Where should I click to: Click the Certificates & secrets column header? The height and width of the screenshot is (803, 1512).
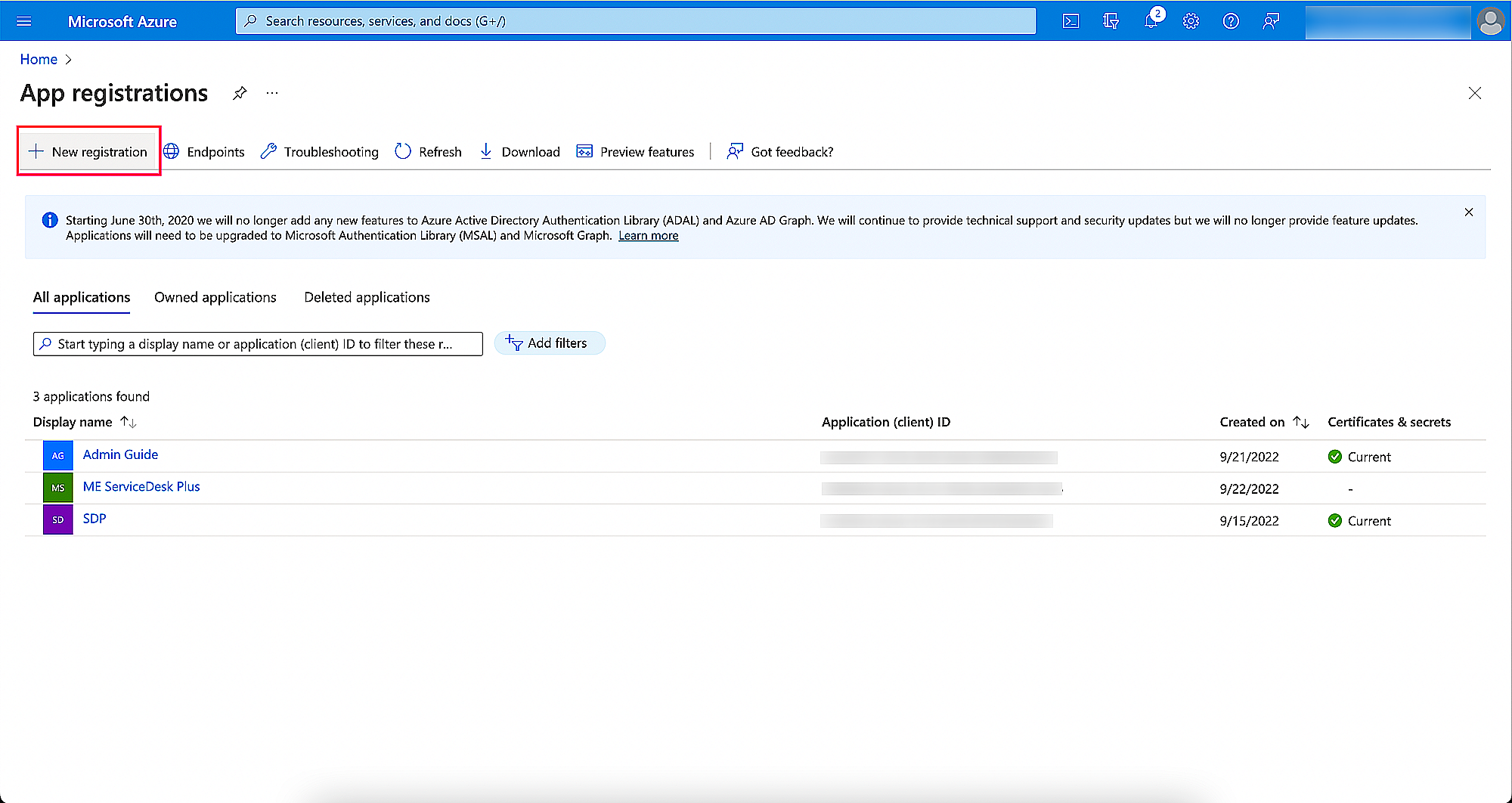click(x=1390, y=422)
